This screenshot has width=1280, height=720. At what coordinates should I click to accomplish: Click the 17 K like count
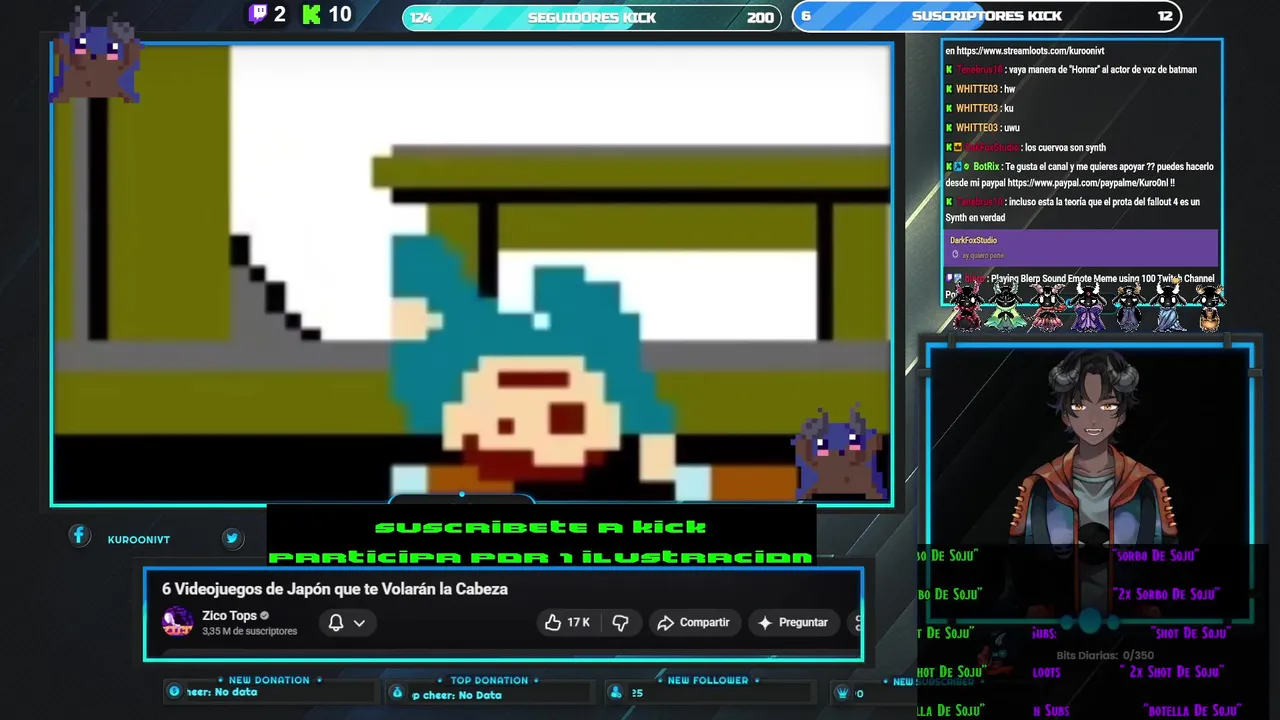[578, 622]
